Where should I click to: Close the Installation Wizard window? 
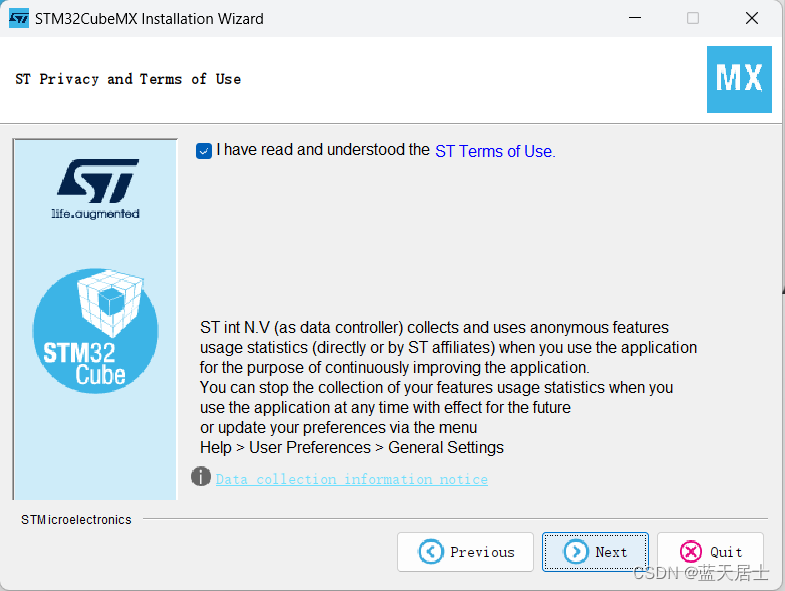[751, 18]
